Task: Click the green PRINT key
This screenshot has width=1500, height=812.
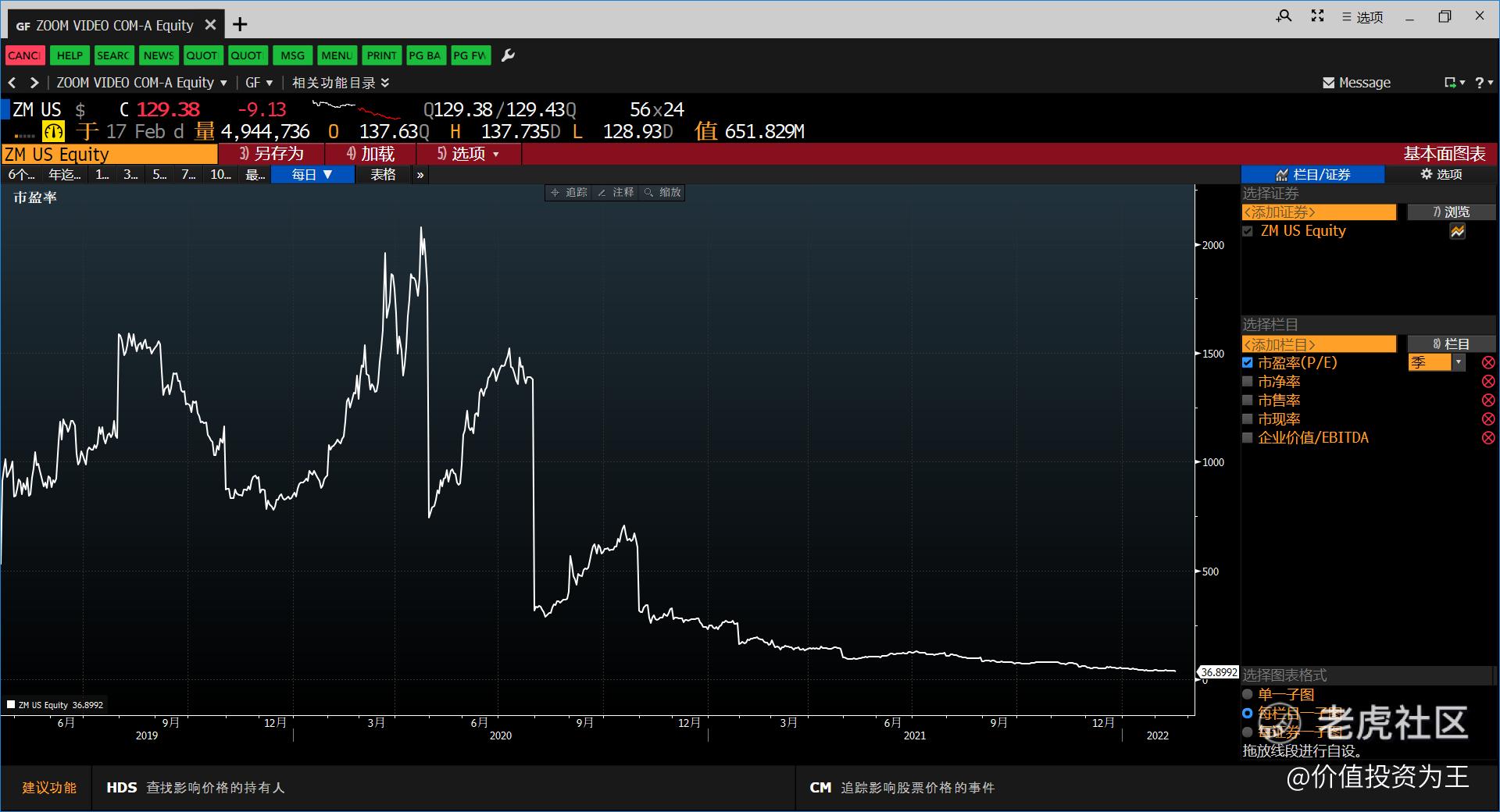Action: click(x=381, y=55)
